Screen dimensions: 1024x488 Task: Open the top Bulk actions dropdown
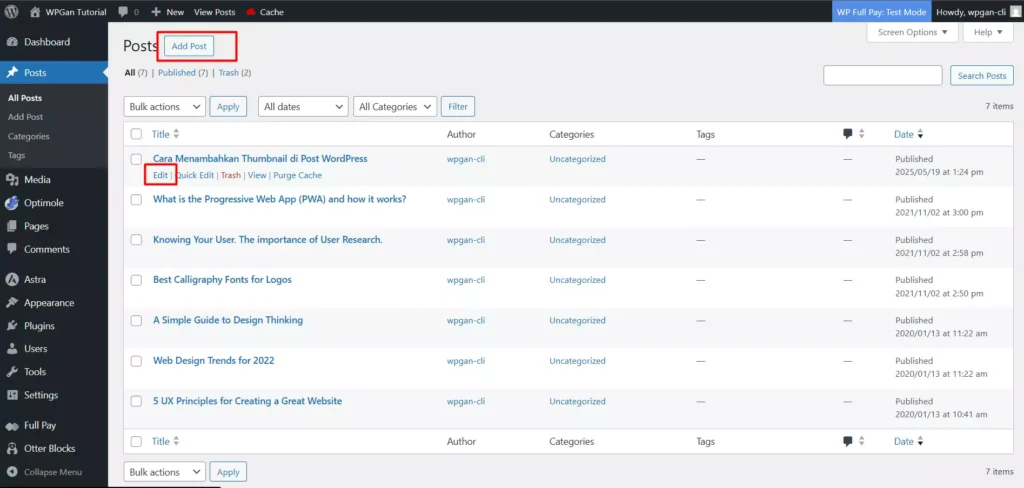pyautogui.click(x=165, y=106)
